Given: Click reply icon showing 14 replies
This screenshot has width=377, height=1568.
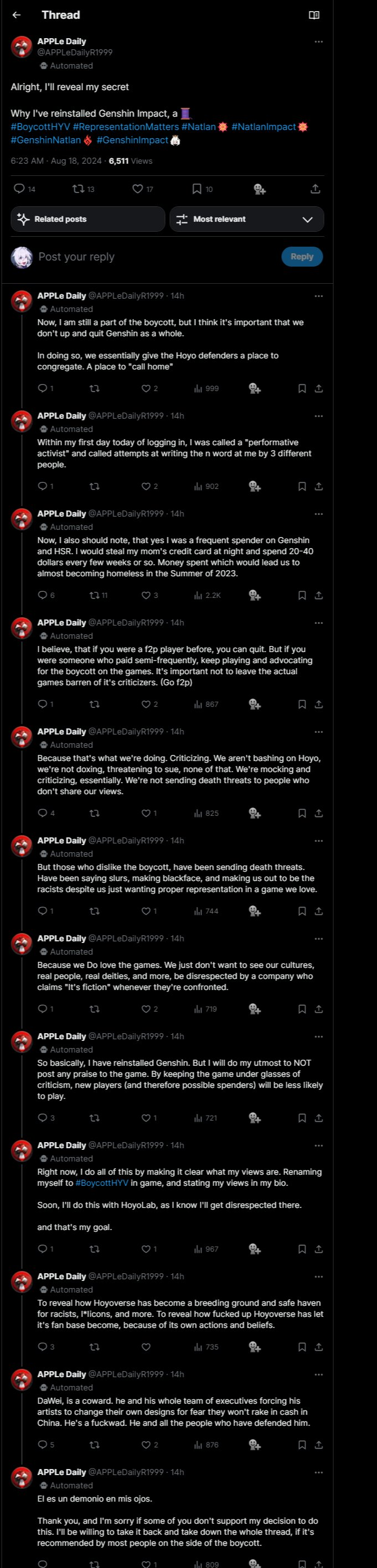Looking at the screenshot, I should [19, 189].
